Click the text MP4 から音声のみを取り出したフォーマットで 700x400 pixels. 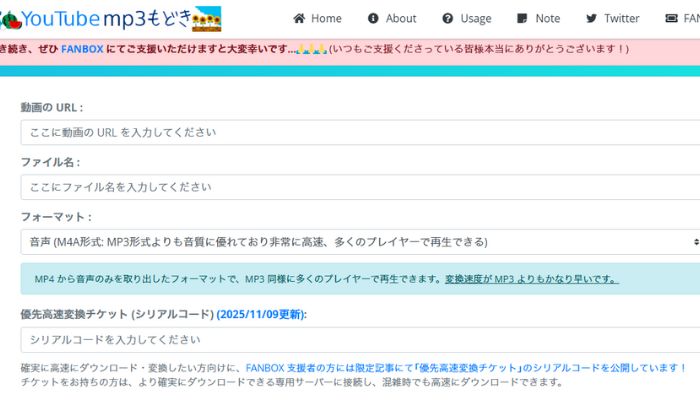tap(138, 279)
